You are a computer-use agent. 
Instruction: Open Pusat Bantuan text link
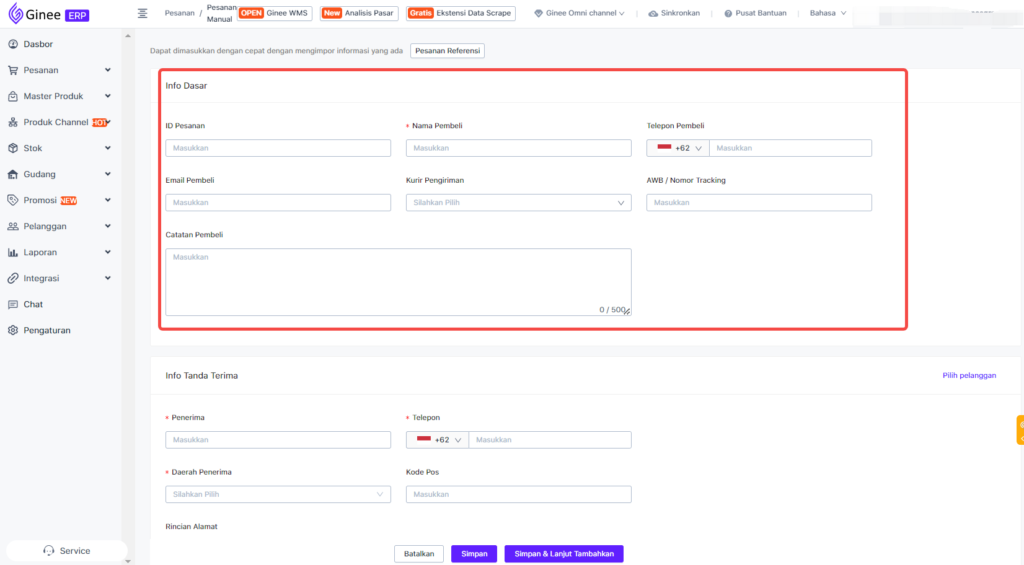[761, 13]
